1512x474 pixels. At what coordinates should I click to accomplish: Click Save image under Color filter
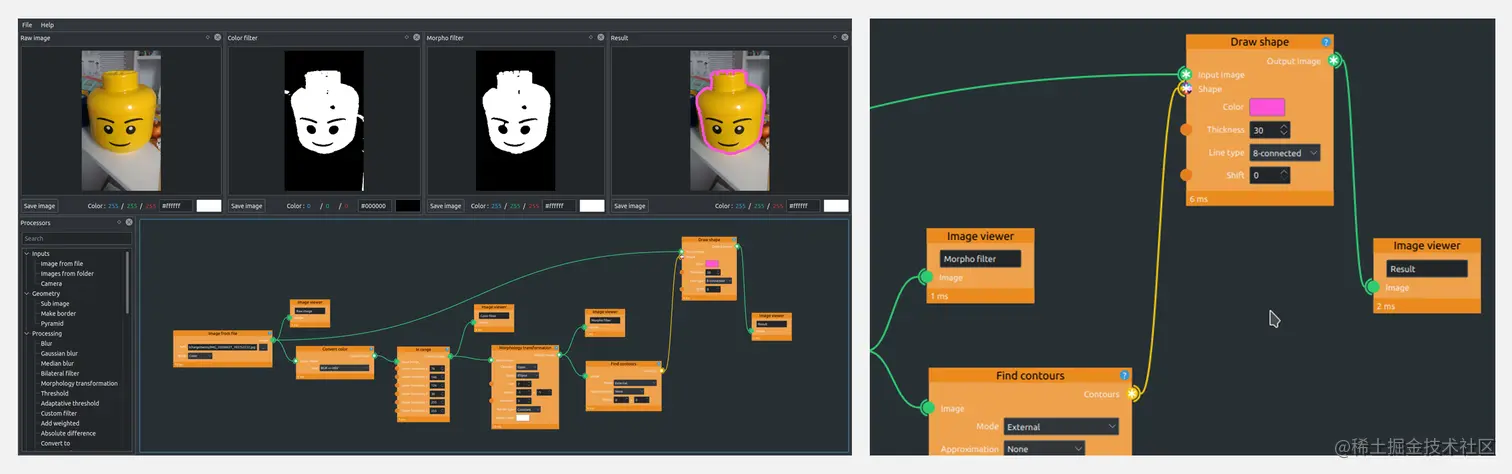point(246,206)
